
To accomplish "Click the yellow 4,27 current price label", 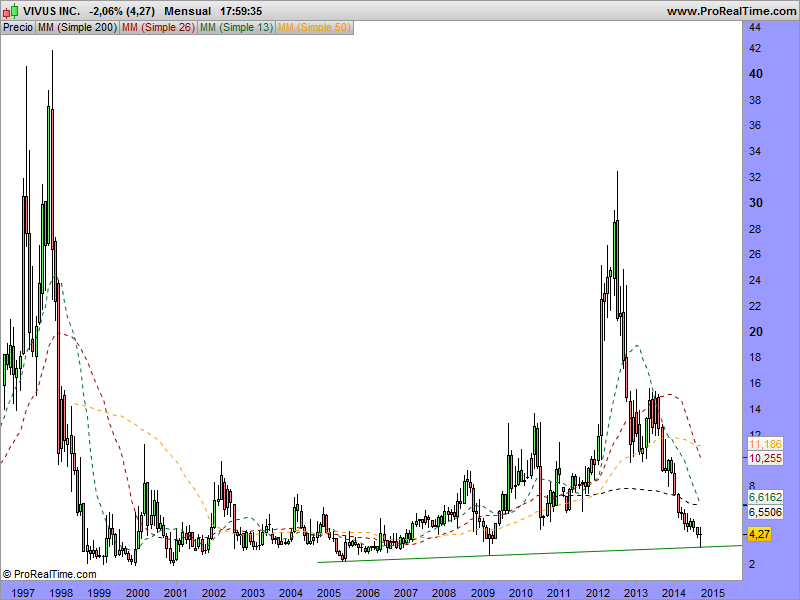I will [759, 534].
